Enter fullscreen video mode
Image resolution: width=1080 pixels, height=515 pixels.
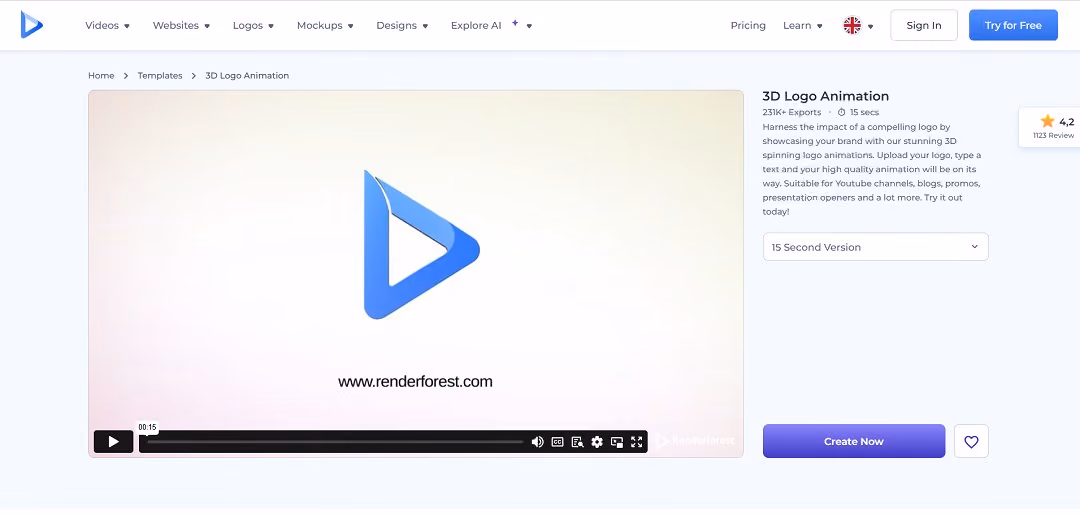click(636, 442)
